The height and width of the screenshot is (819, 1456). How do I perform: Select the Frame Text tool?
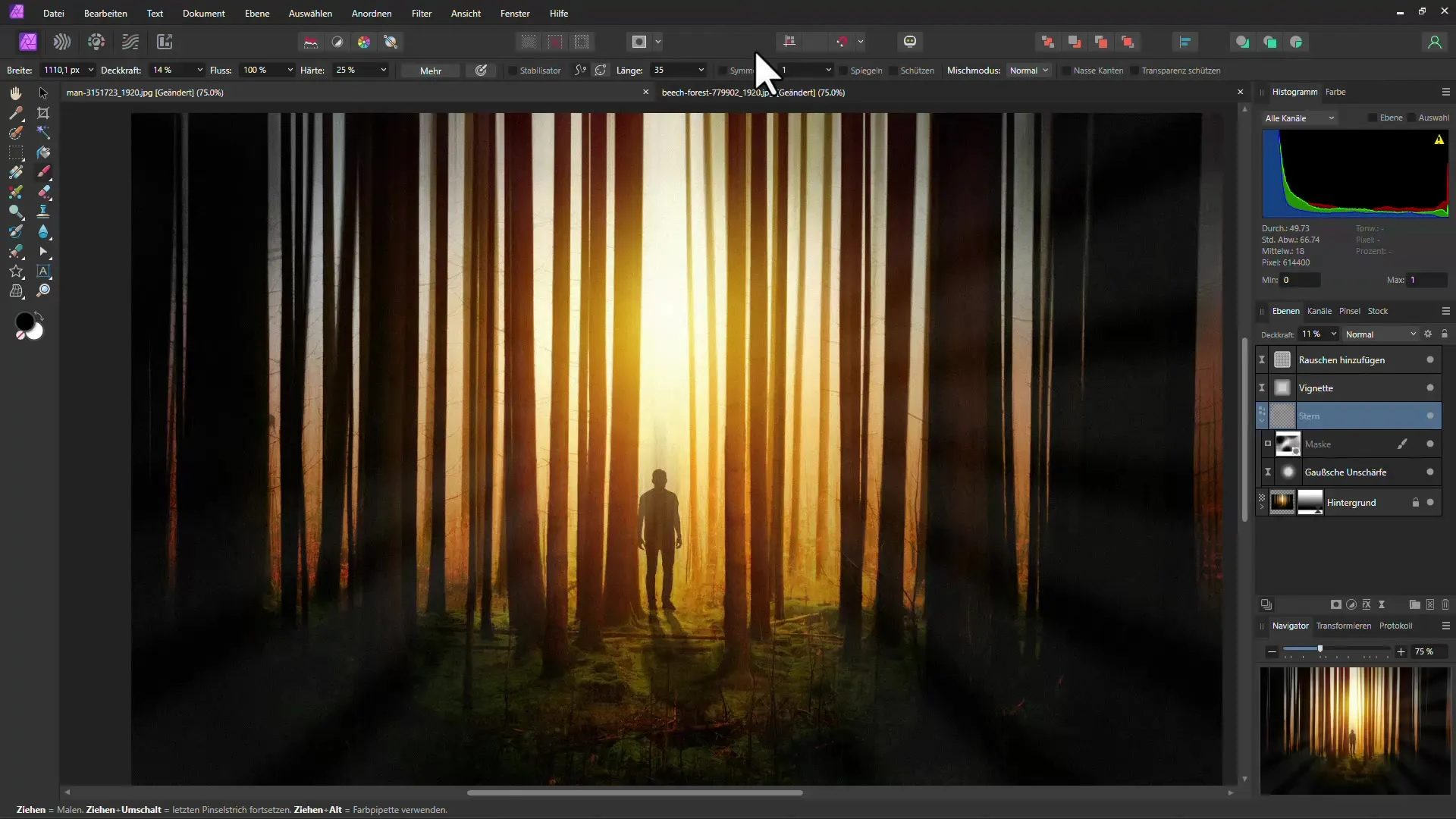point(43,271)
